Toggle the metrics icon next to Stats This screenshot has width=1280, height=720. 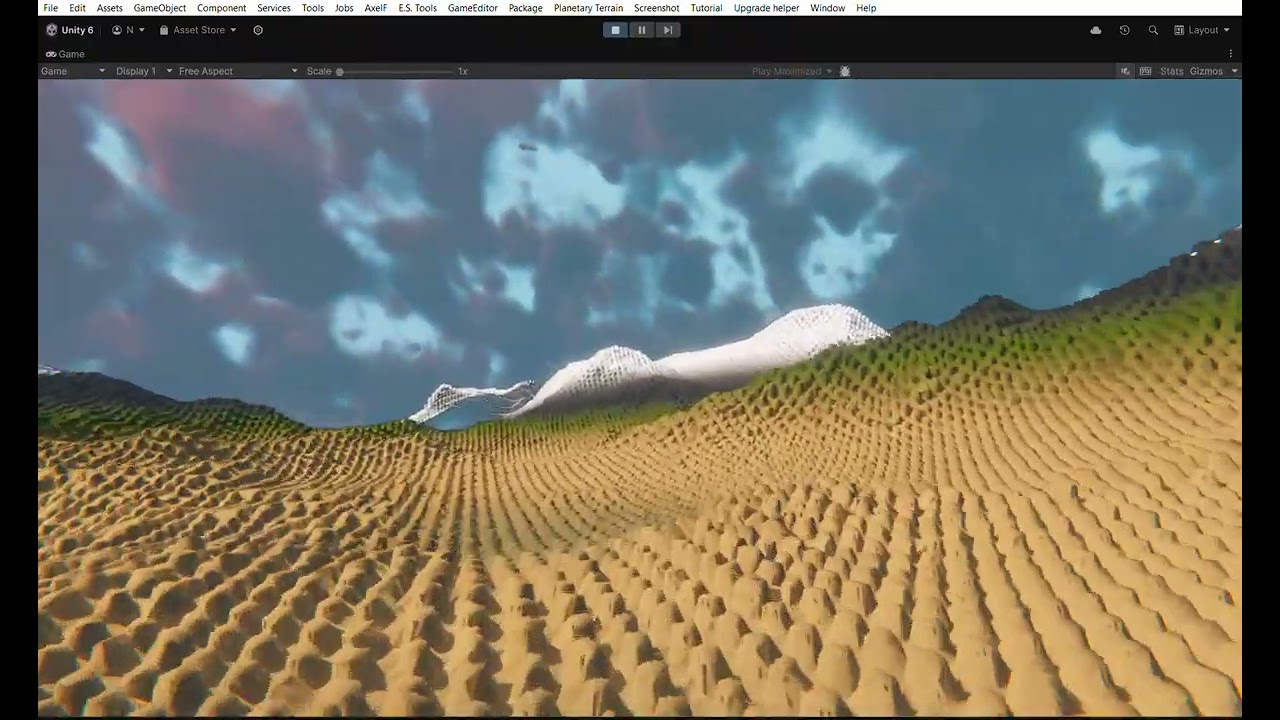(x=1146, y=71)
